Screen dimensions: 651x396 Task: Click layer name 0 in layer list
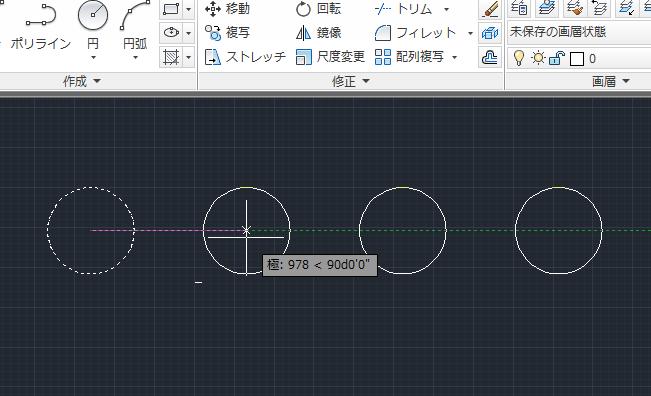click(592, 59)
